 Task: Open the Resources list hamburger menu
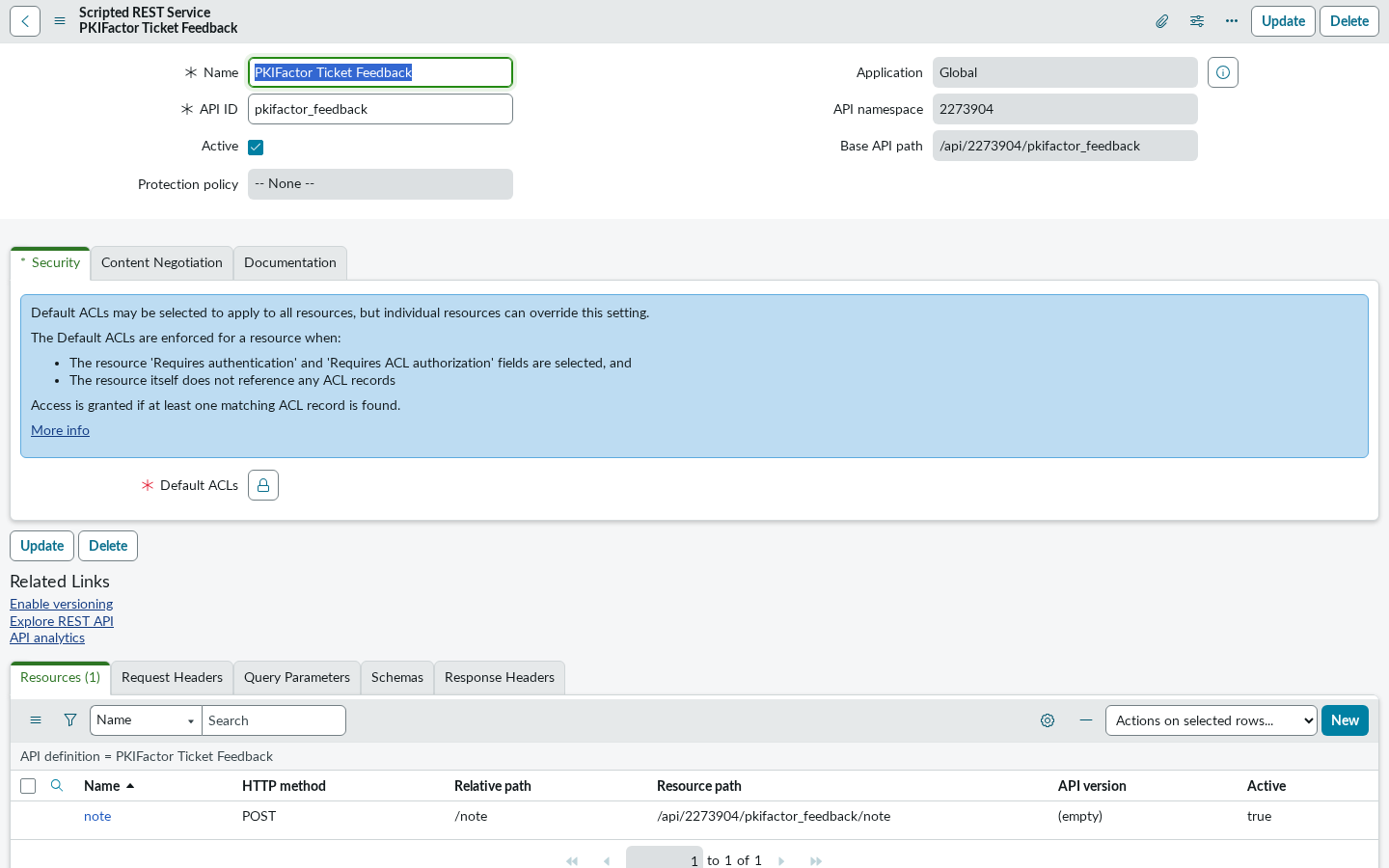[x=36, y=720]
